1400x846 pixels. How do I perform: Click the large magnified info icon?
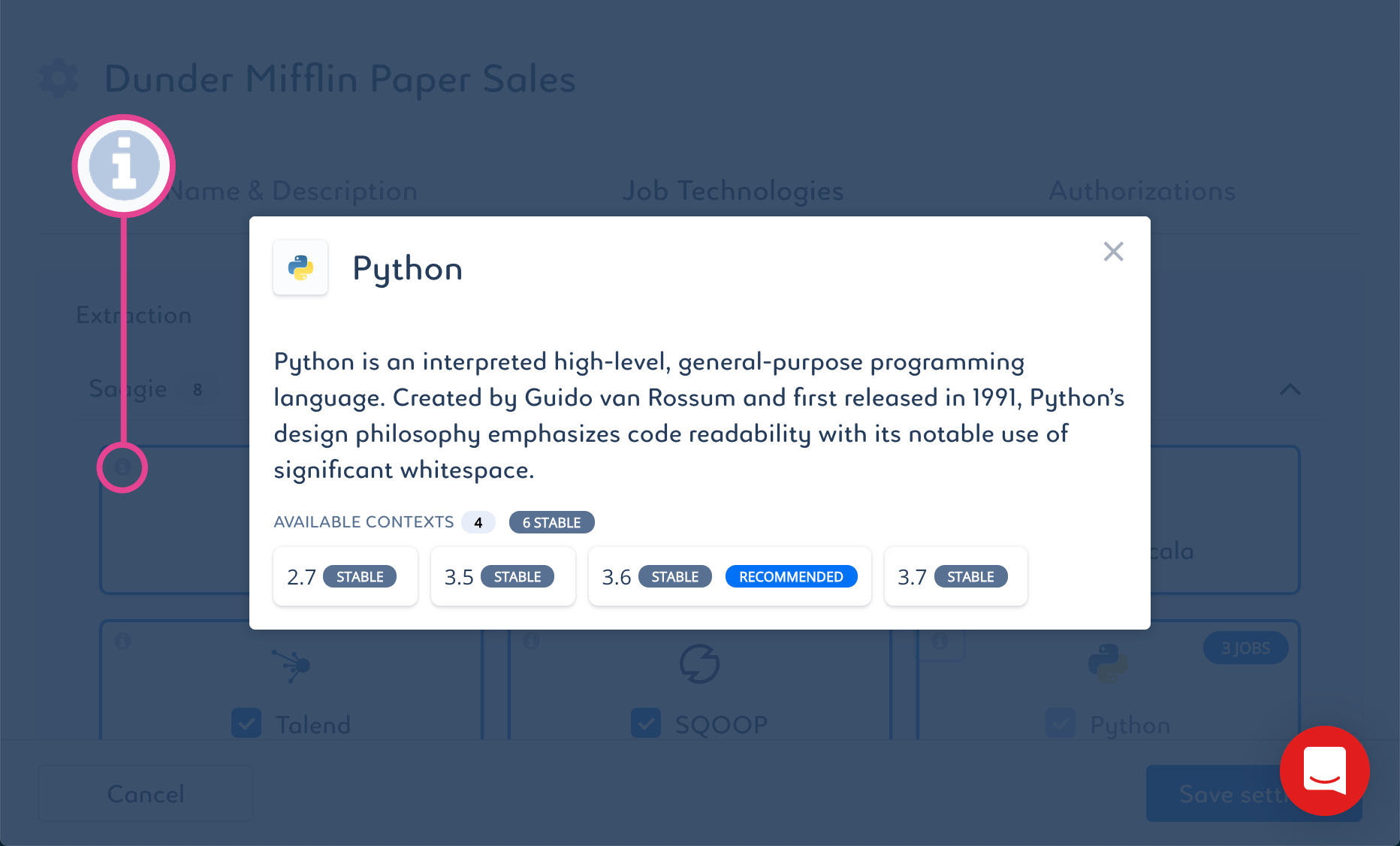124,166
